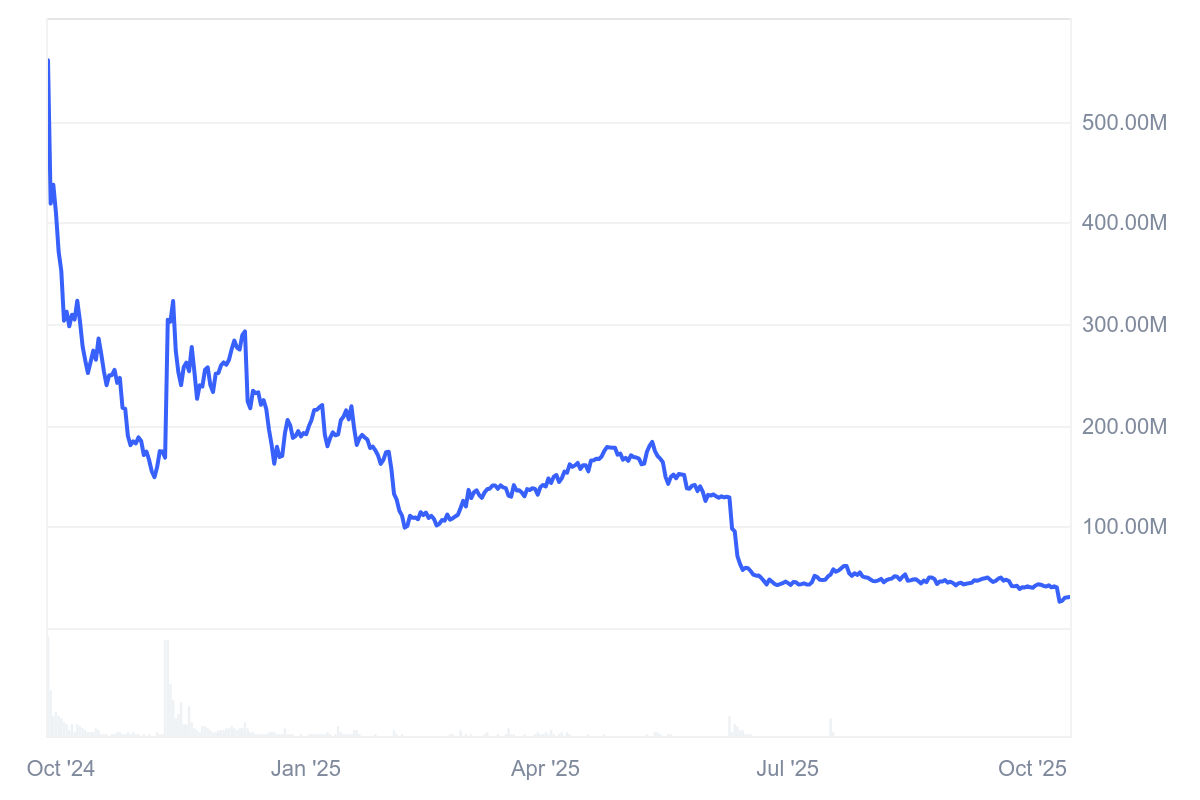Select the 200.00M axis value
The width and height of the screenshot is (1200, 800).
pyautogui.click(x=1124, y=427)
